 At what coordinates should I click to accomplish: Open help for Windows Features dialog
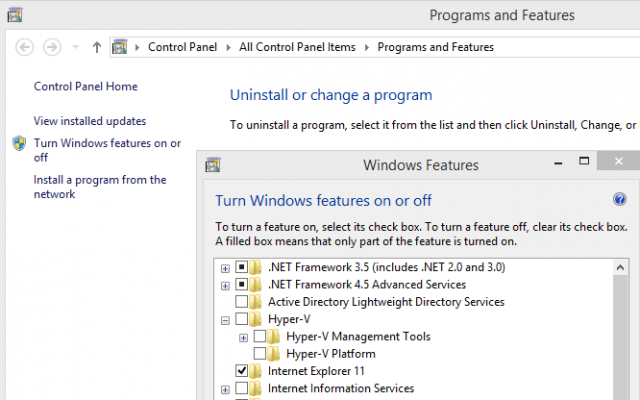pos(620,199)
